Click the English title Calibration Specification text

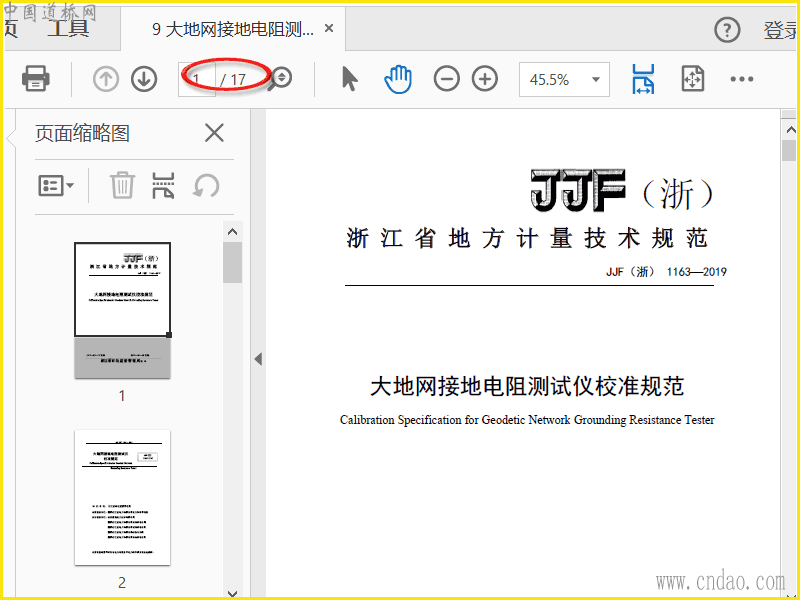pyautogui.click(x=527, y=420)
